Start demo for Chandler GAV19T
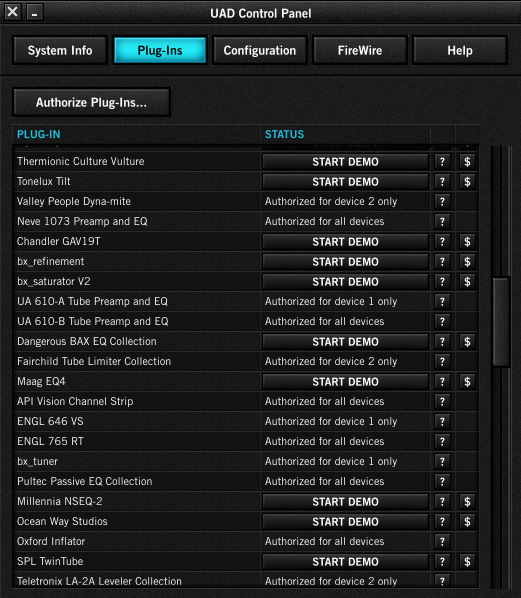The height and width of the screenshot is (598, 521). 346,241
